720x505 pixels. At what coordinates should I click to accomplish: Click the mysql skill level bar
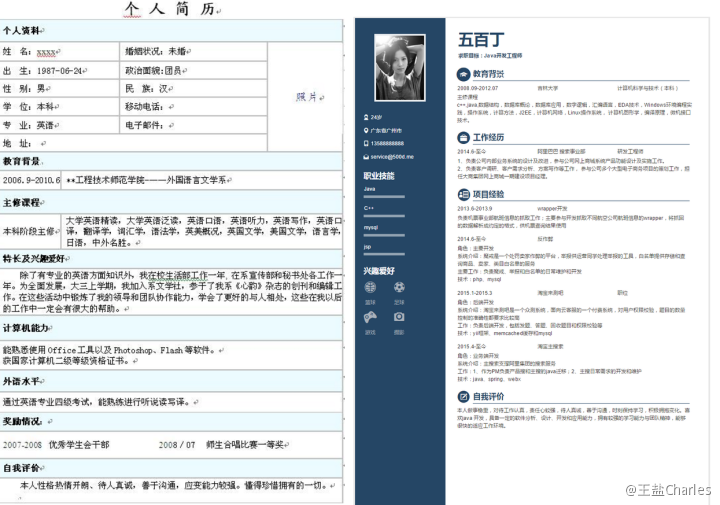point(384,235)
